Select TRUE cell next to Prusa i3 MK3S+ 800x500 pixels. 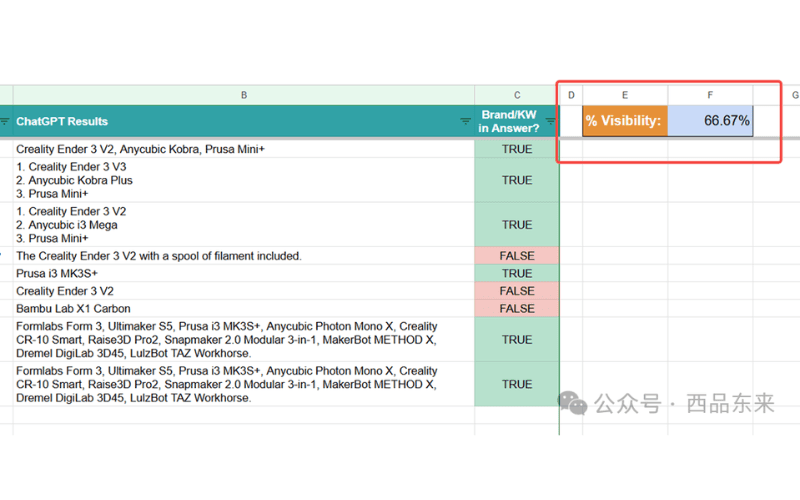coord(517,273)
